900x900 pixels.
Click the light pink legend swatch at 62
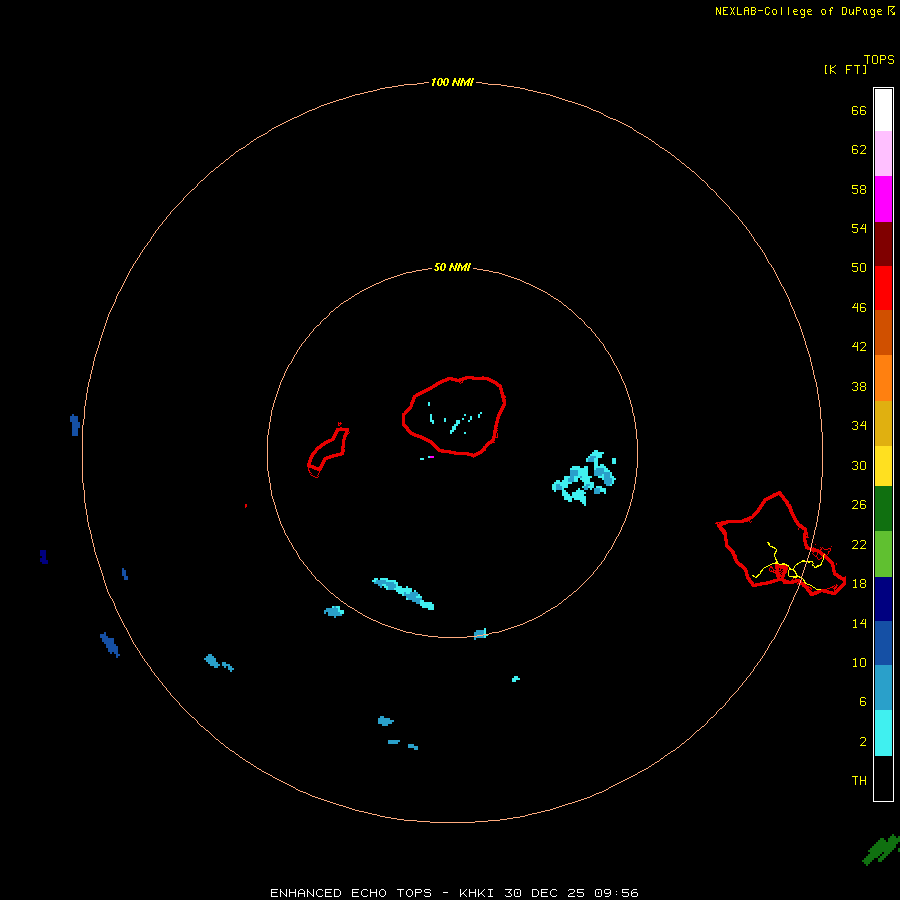[883, 153]
